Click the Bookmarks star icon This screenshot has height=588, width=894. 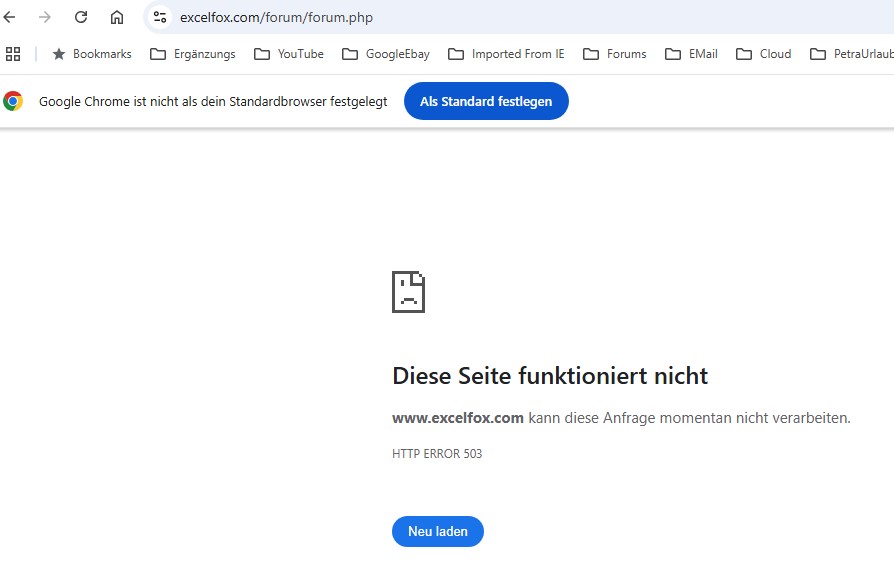click(59, 54)
